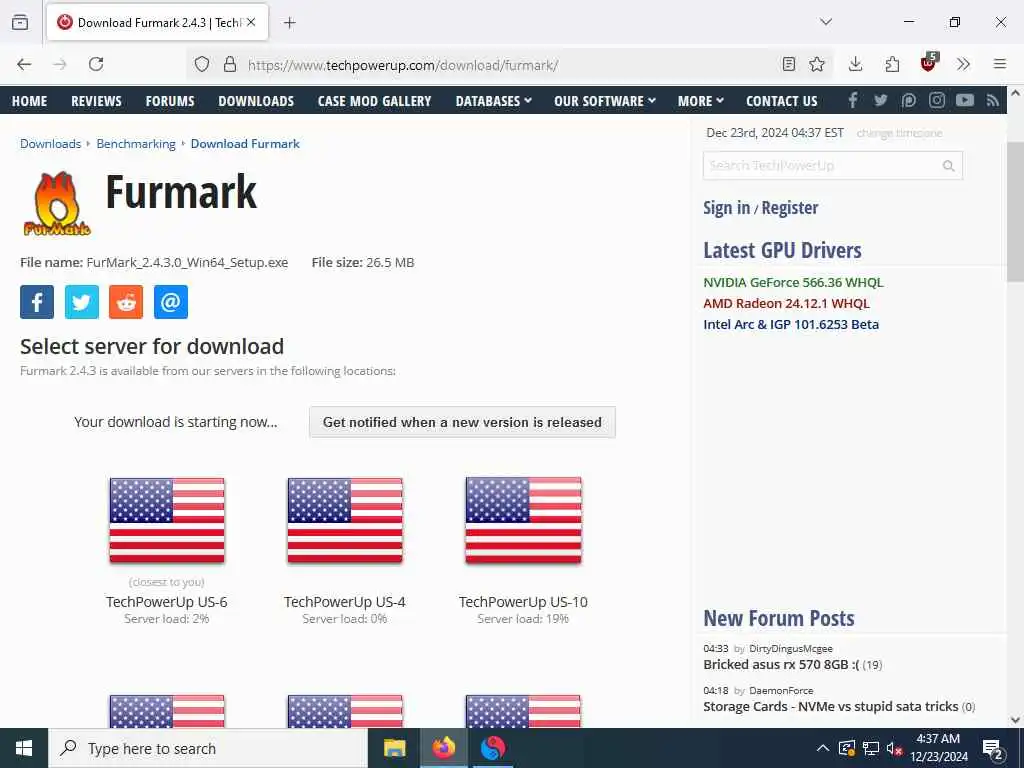Open Firefox application hamburger menu
This screenshot has width=1024, height=768.
pos(1000,64)
